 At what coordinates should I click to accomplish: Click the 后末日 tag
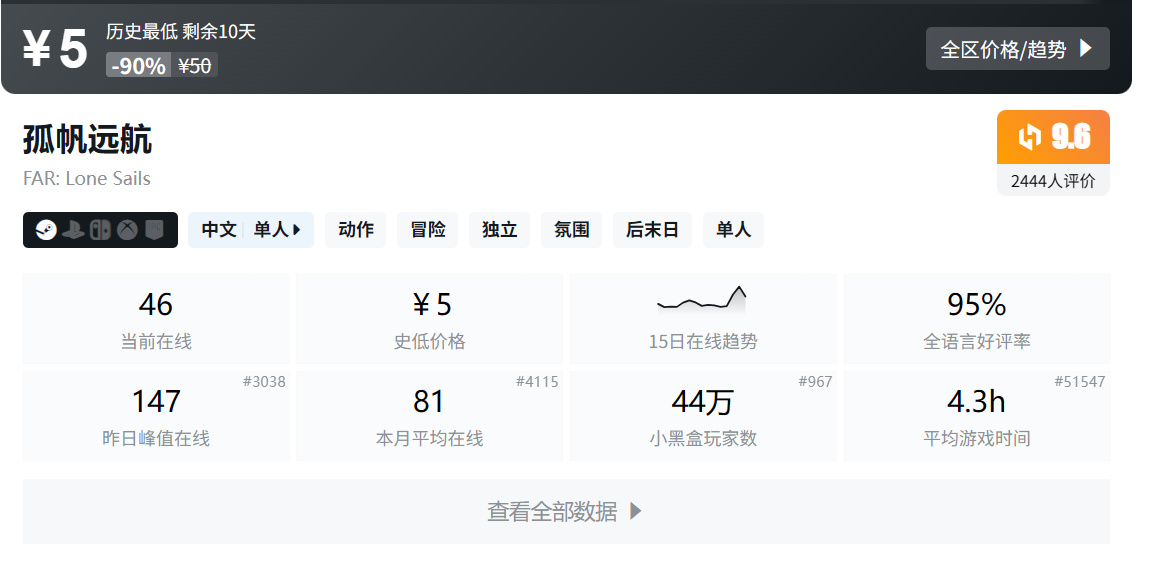(x=652, y=230)
